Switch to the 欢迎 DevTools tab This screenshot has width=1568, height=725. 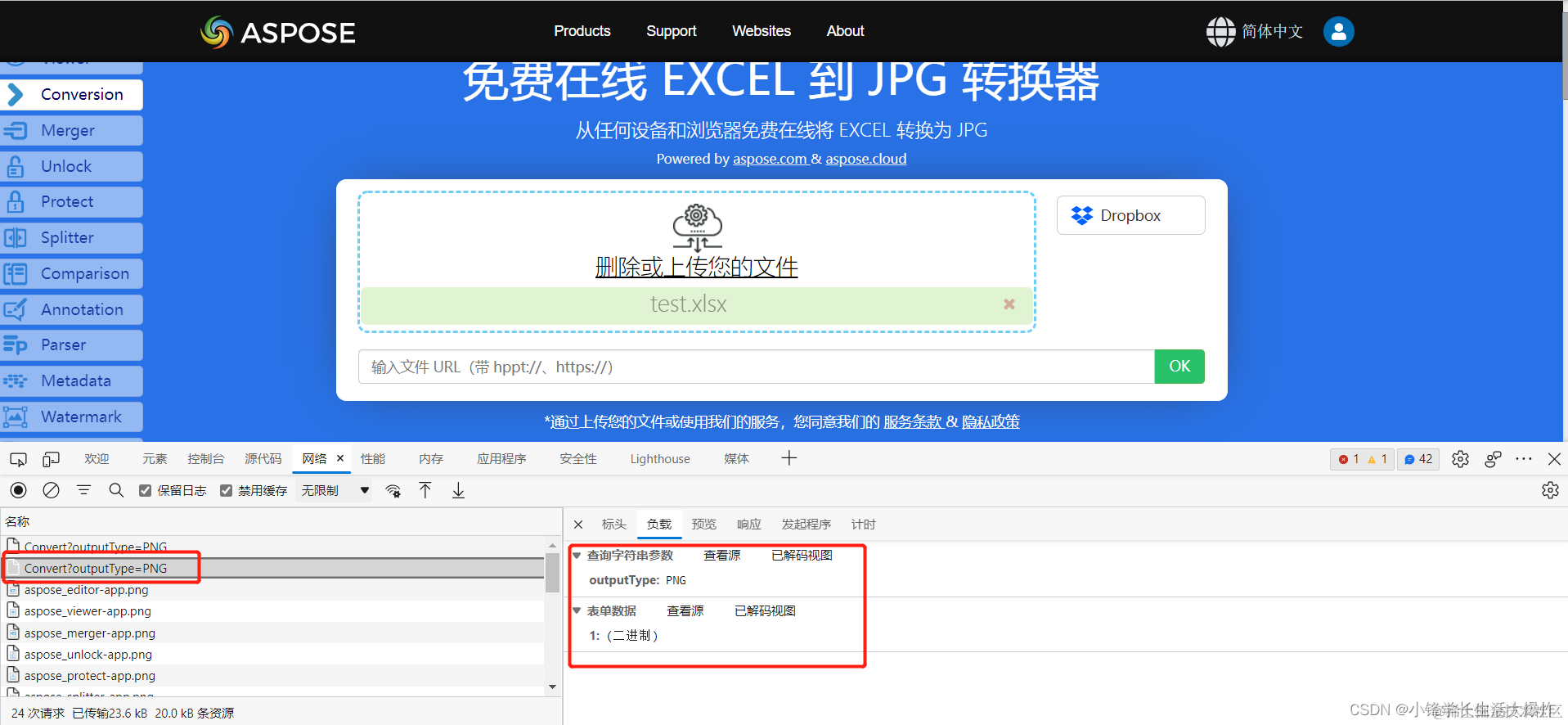tap(97, 459)
